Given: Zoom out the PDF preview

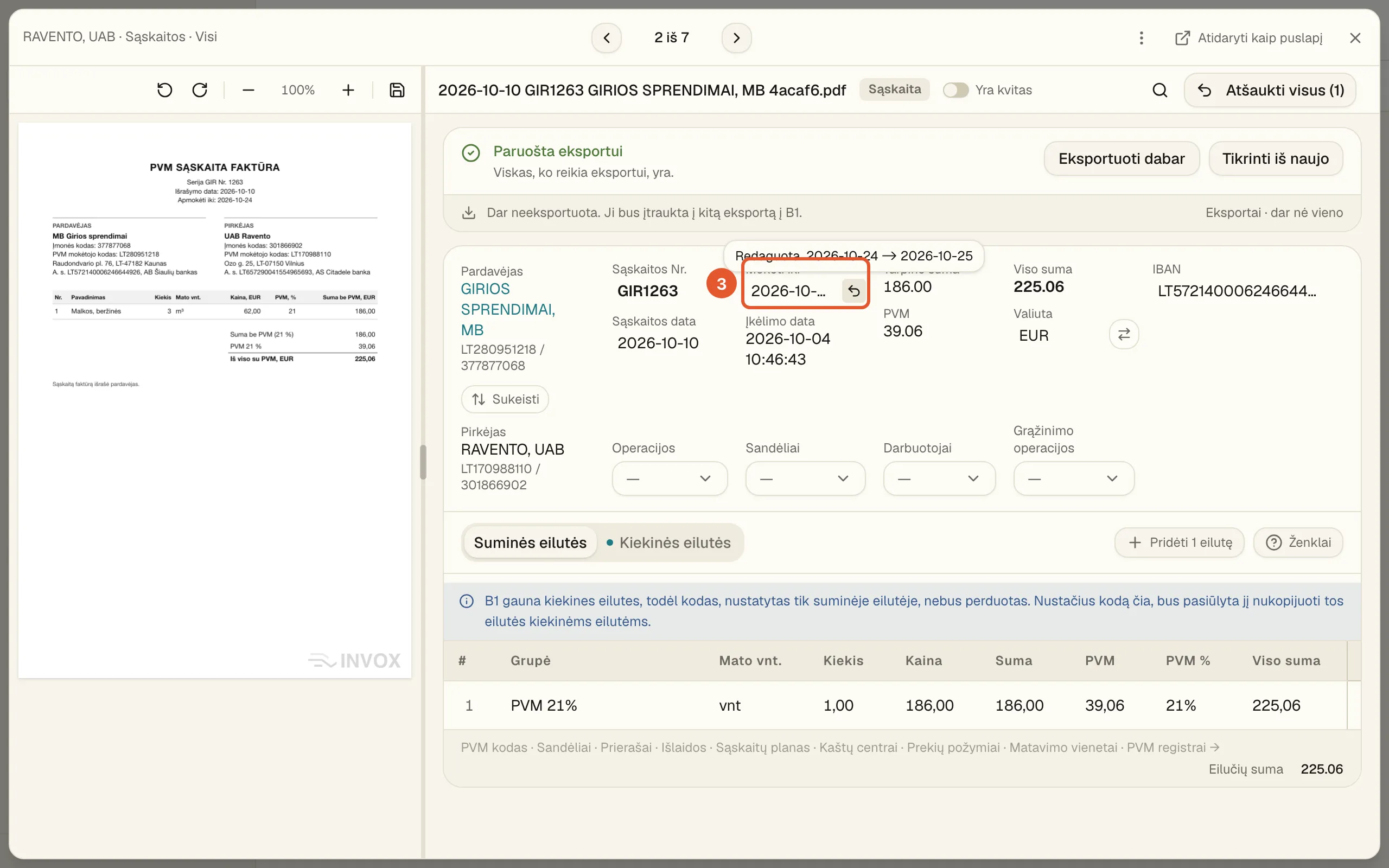Looking at the screenshot, I should click(248, 90).
